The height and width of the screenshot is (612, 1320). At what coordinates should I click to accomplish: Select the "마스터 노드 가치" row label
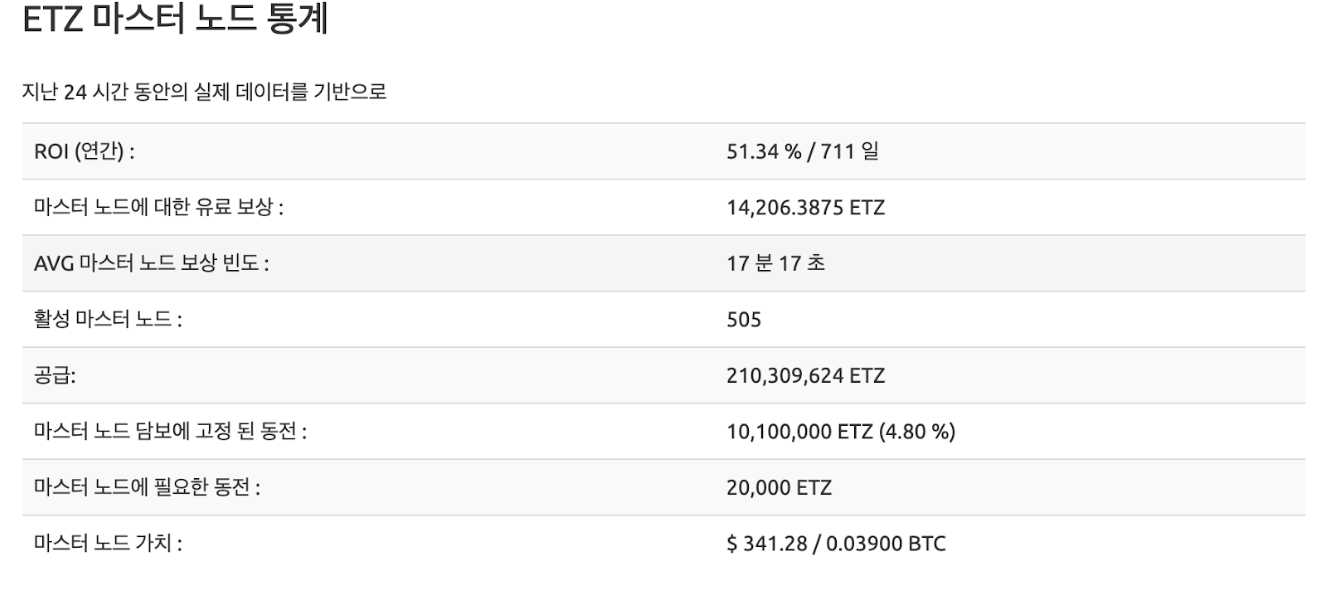pyautogui.click(x=108, y=544)
